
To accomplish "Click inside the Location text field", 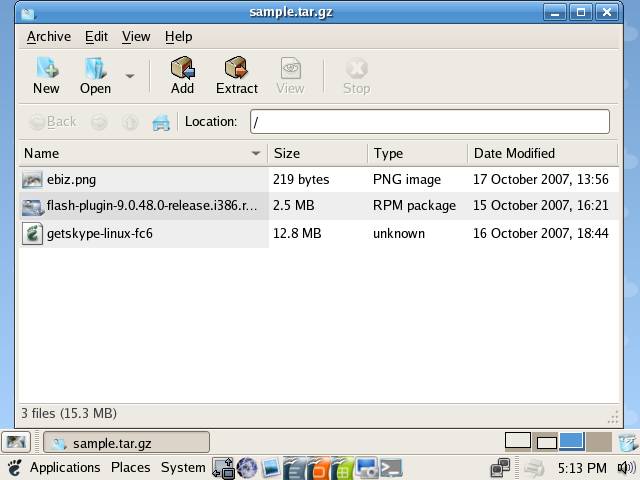I will coord(429,122).
